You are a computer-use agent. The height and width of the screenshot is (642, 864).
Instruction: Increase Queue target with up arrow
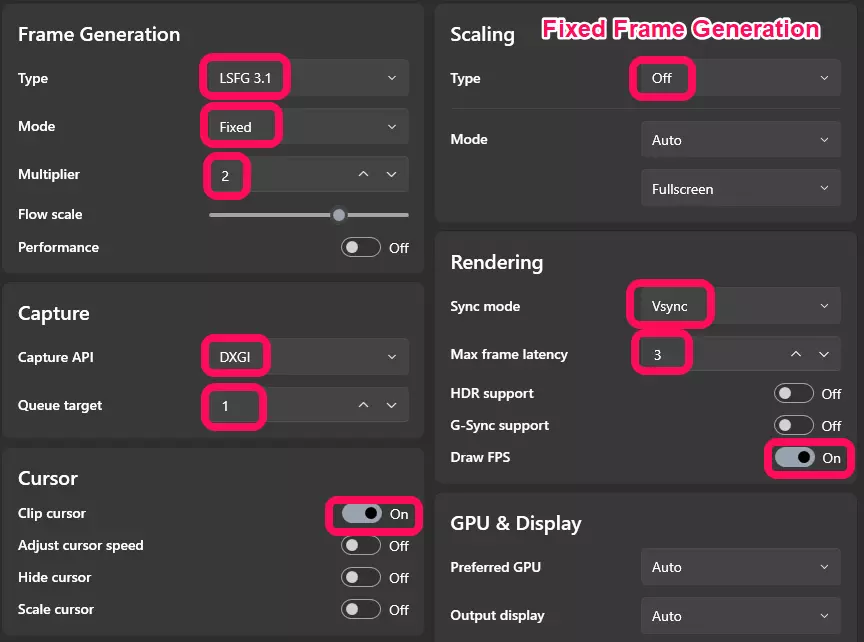coord(364,405)
